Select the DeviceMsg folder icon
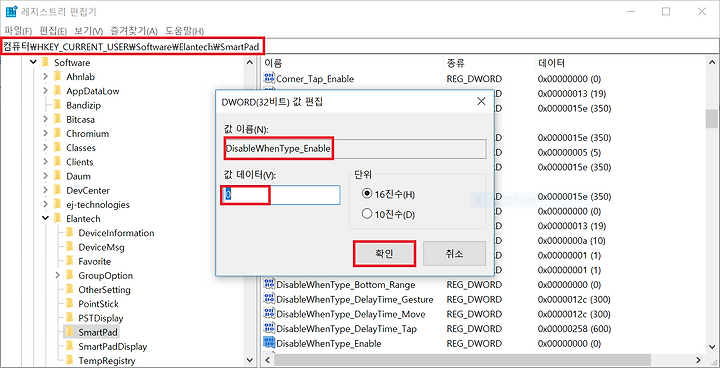Screen dimensions: 720x368 (x=69, y=247)
